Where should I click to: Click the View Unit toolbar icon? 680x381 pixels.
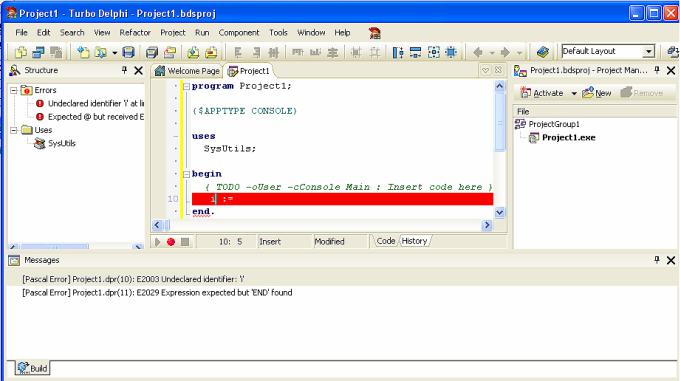[x=21, y=52]
